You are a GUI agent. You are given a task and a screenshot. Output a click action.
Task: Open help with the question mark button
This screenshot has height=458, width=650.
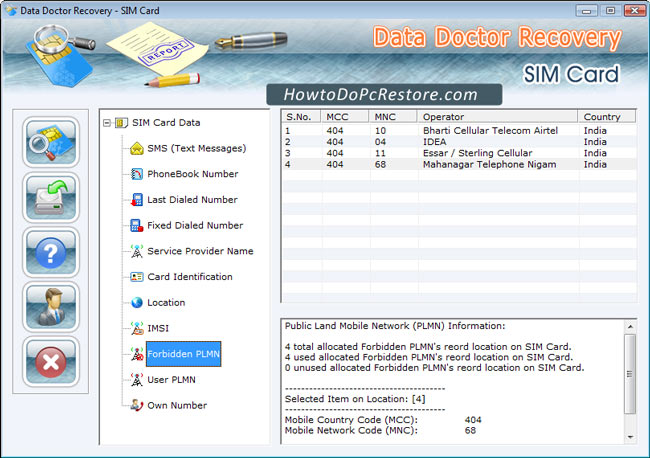pos(51,252)
